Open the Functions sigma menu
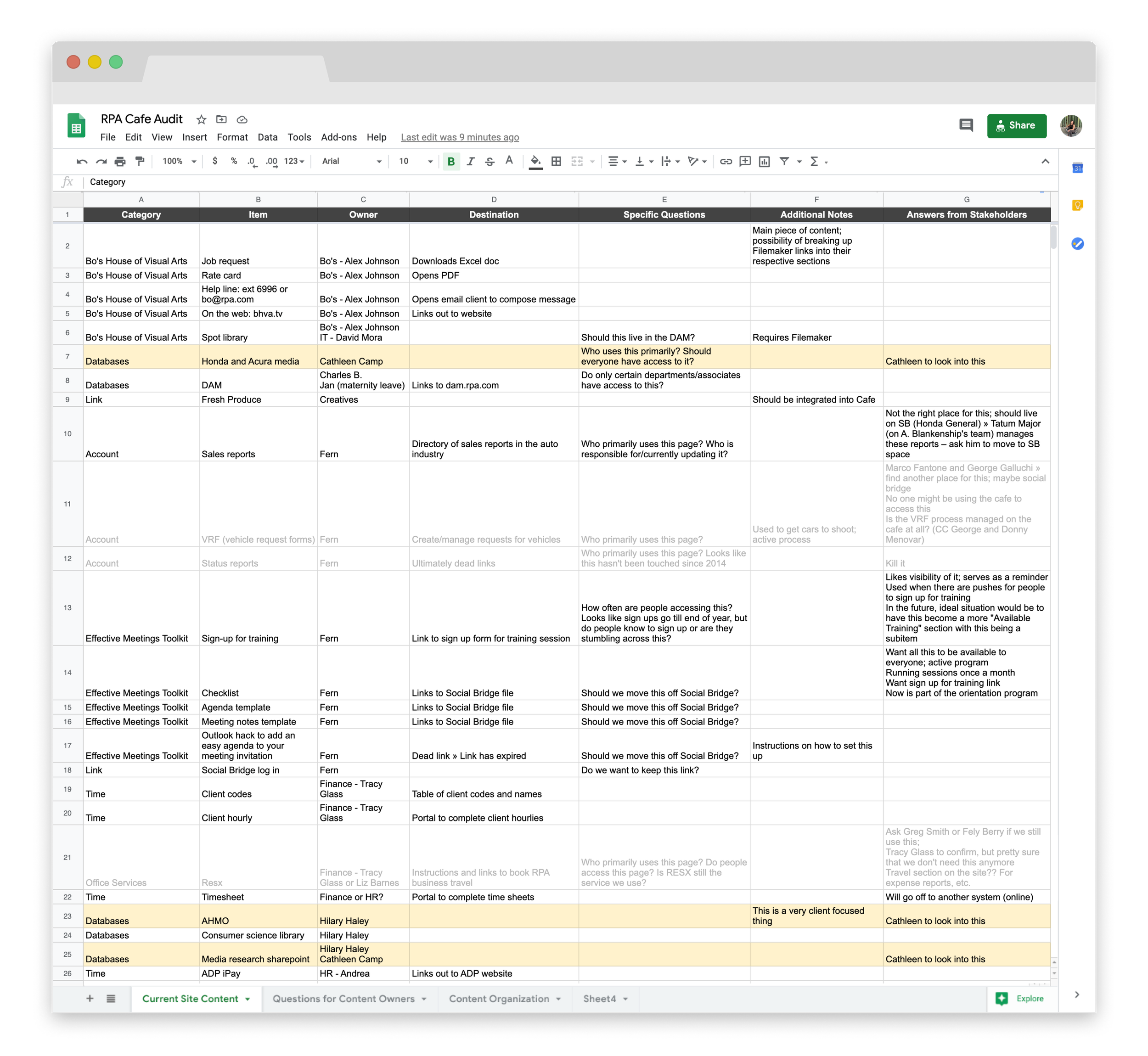This screenshot has height=1056, width=1148. tap(818, 162)
